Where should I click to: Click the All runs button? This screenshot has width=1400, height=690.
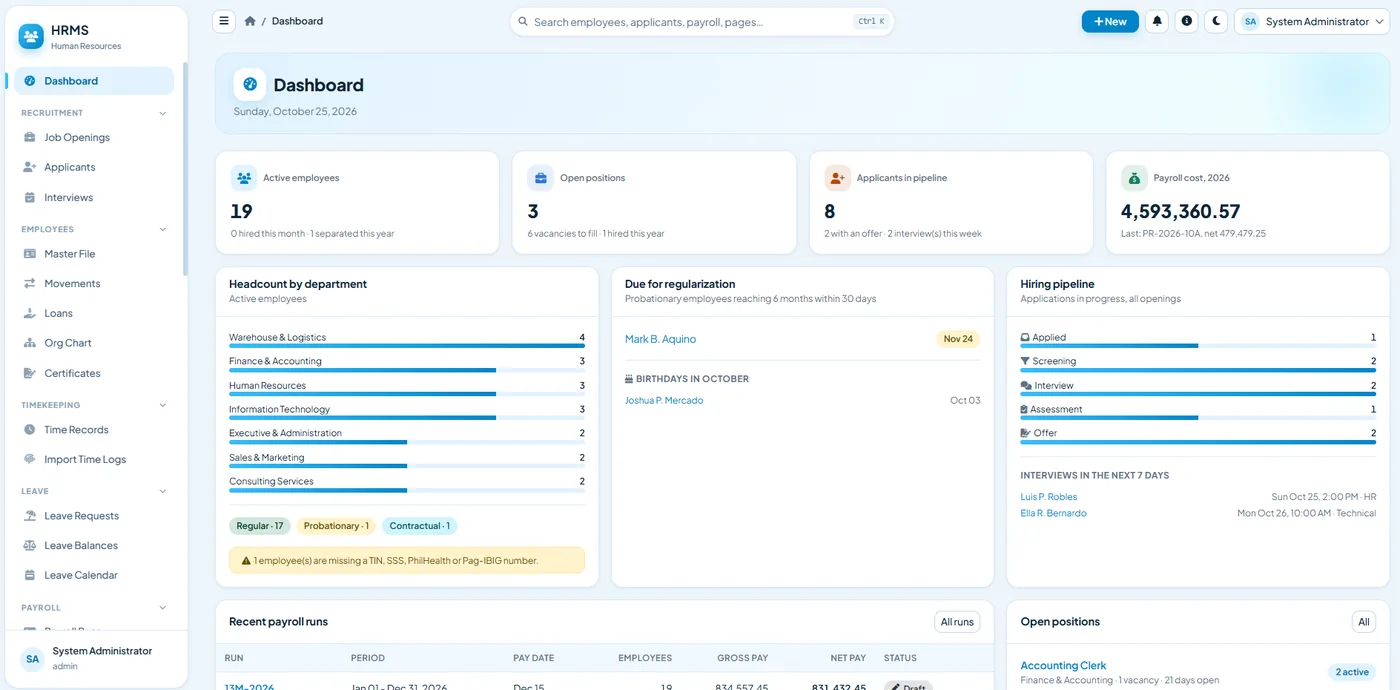coord(957,622)
